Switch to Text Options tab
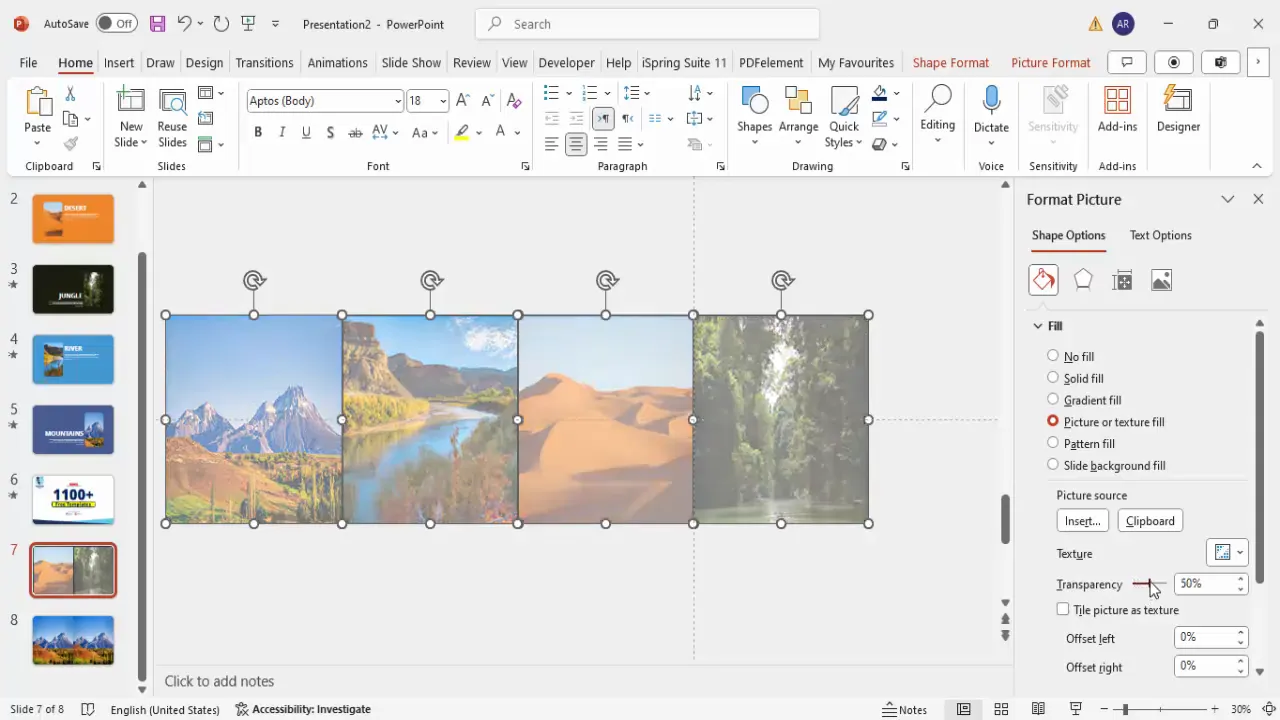Viewport: 1280px width, 720px height. click(x=1160, y=235)
